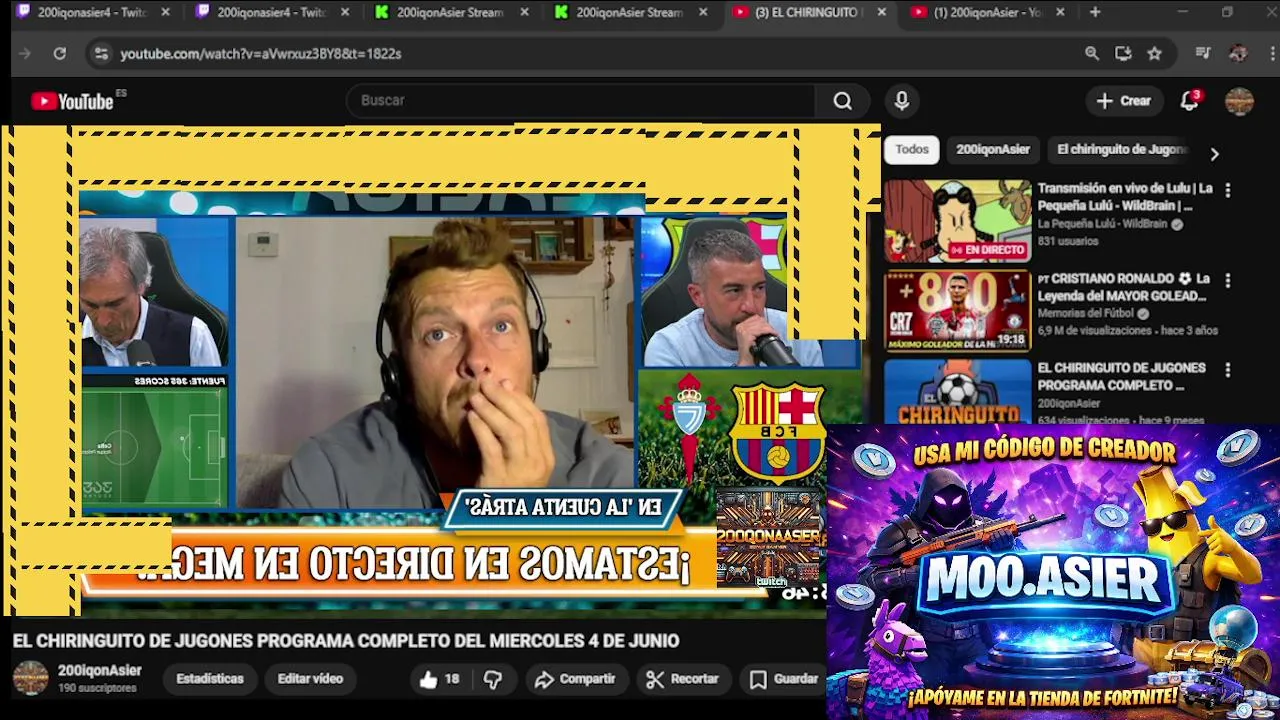Close the first 200iqonAsier Stream Kick tab
Viewport: 1280px width, 720px height.
524,12
